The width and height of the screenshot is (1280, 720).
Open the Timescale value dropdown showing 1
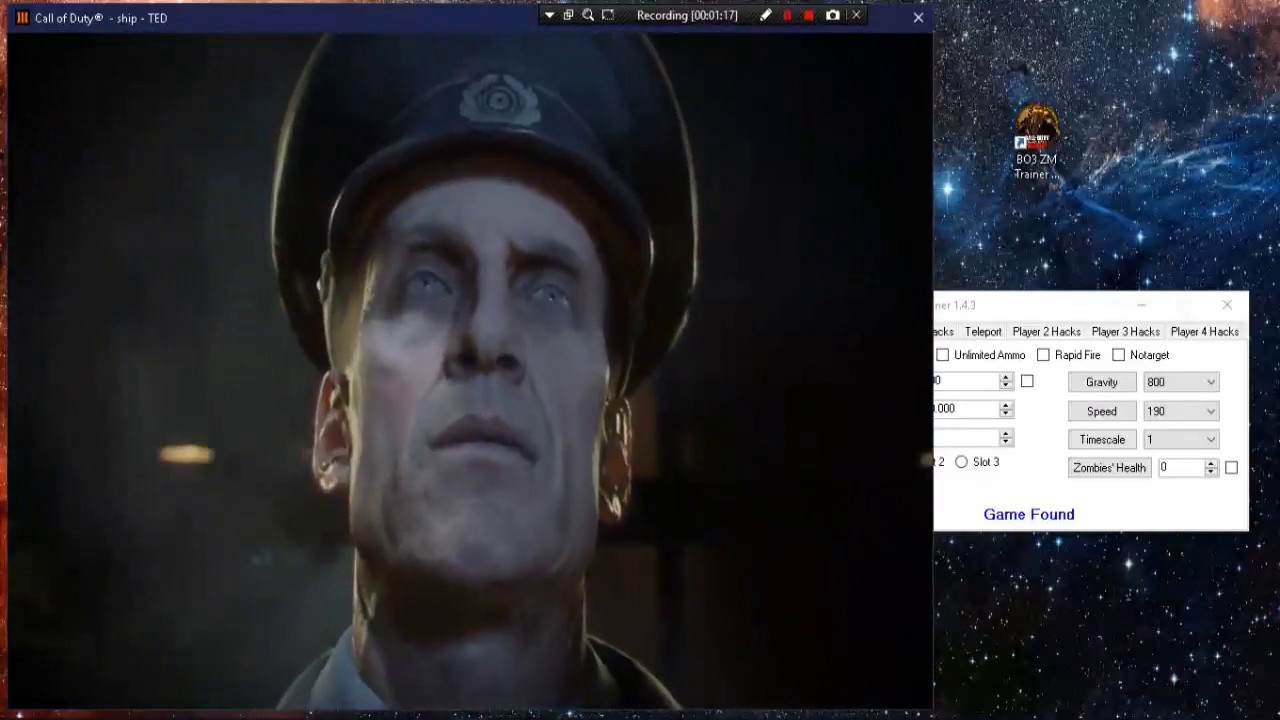pyautogui.click(x=1181, y=439)
